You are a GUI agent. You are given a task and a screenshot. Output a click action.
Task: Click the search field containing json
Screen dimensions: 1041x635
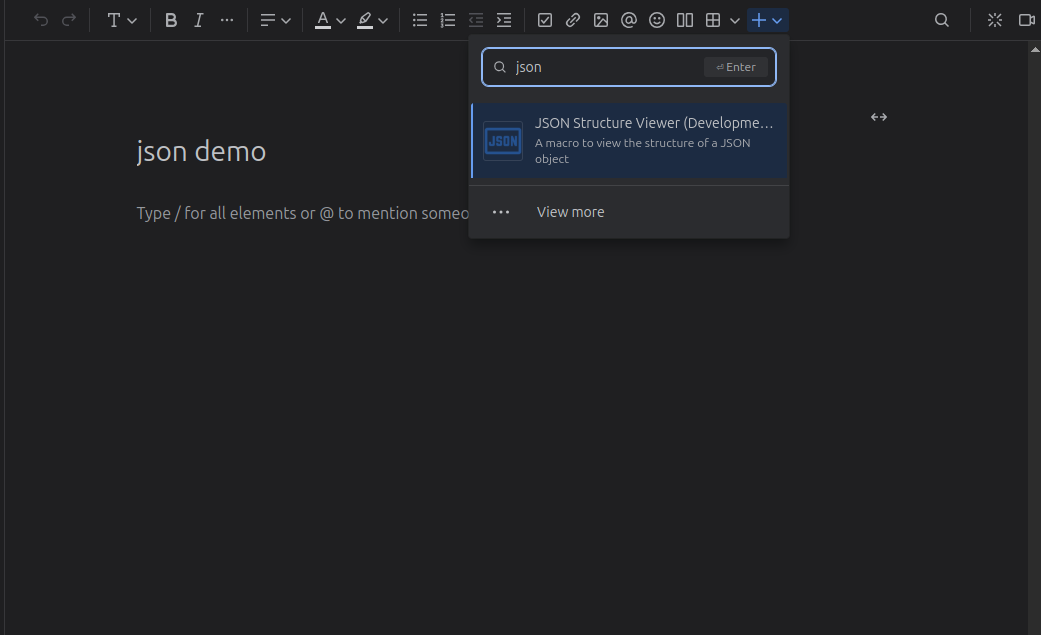pos(605,67)
